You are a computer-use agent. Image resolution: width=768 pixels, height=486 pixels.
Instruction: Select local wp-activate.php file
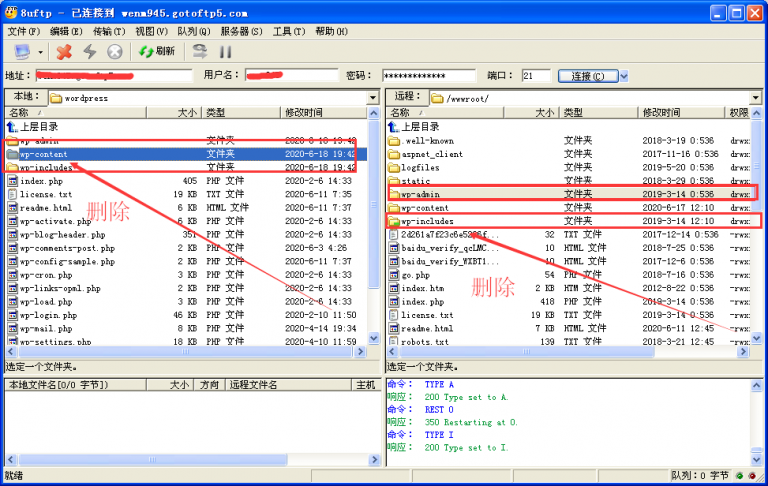(x=55, y=221)
